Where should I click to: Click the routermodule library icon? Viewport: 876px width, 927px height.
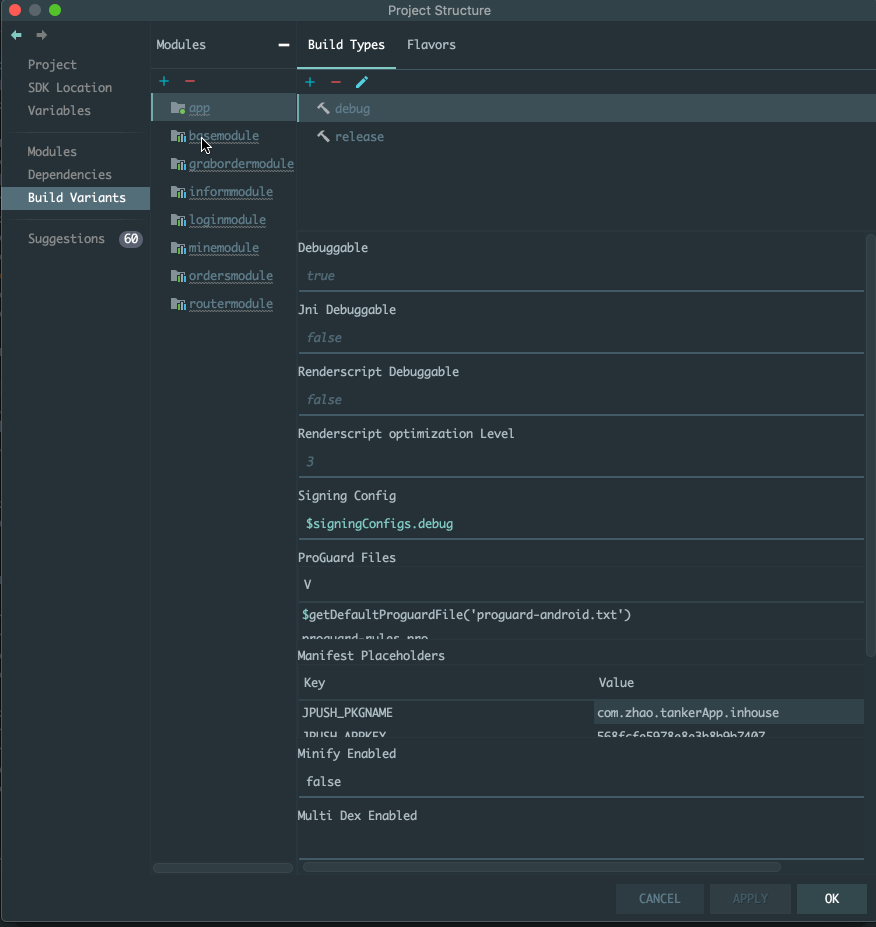(x=178, y=304)
